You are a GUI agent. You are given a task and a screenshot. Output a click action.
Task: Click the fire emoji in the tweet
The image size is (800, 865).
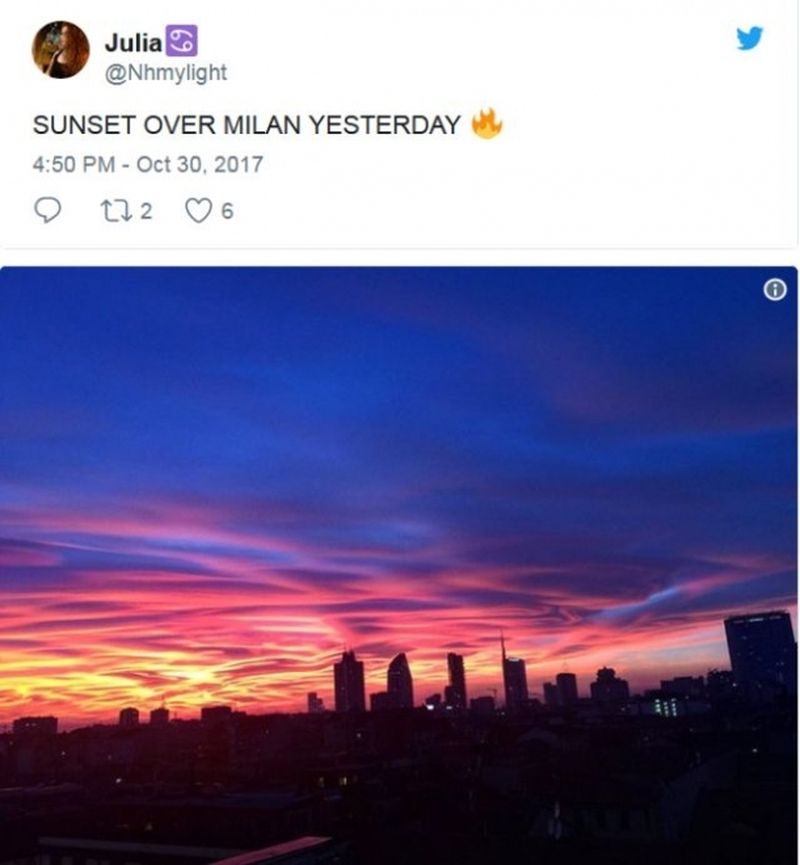[487, 124]
